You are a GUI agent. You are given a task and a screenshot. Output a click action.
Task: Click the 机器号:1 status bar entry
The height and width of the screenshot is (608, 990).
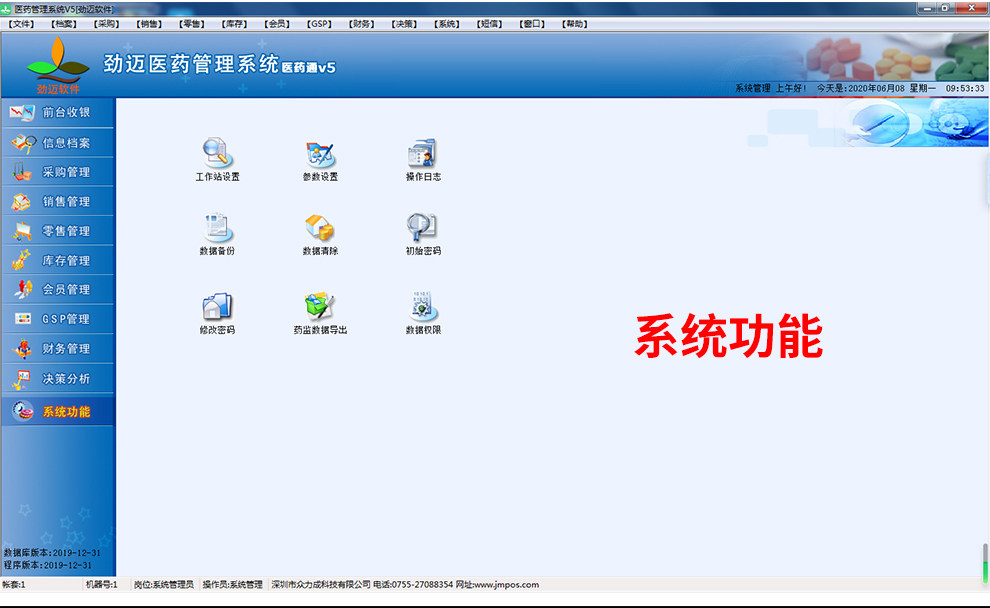point(102,585)
